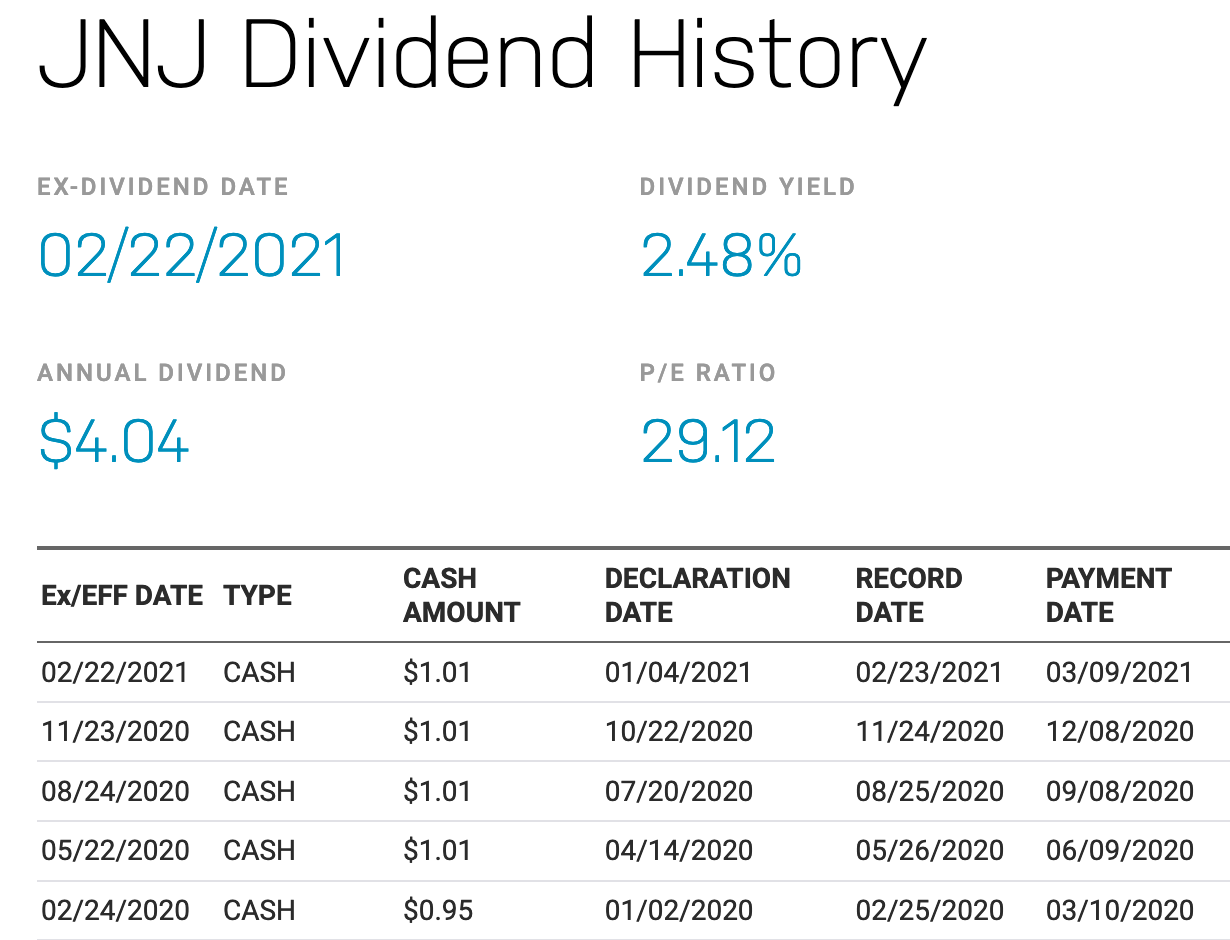
Task: Click declaration date 01/02/2020
Action: pos(679,911)
